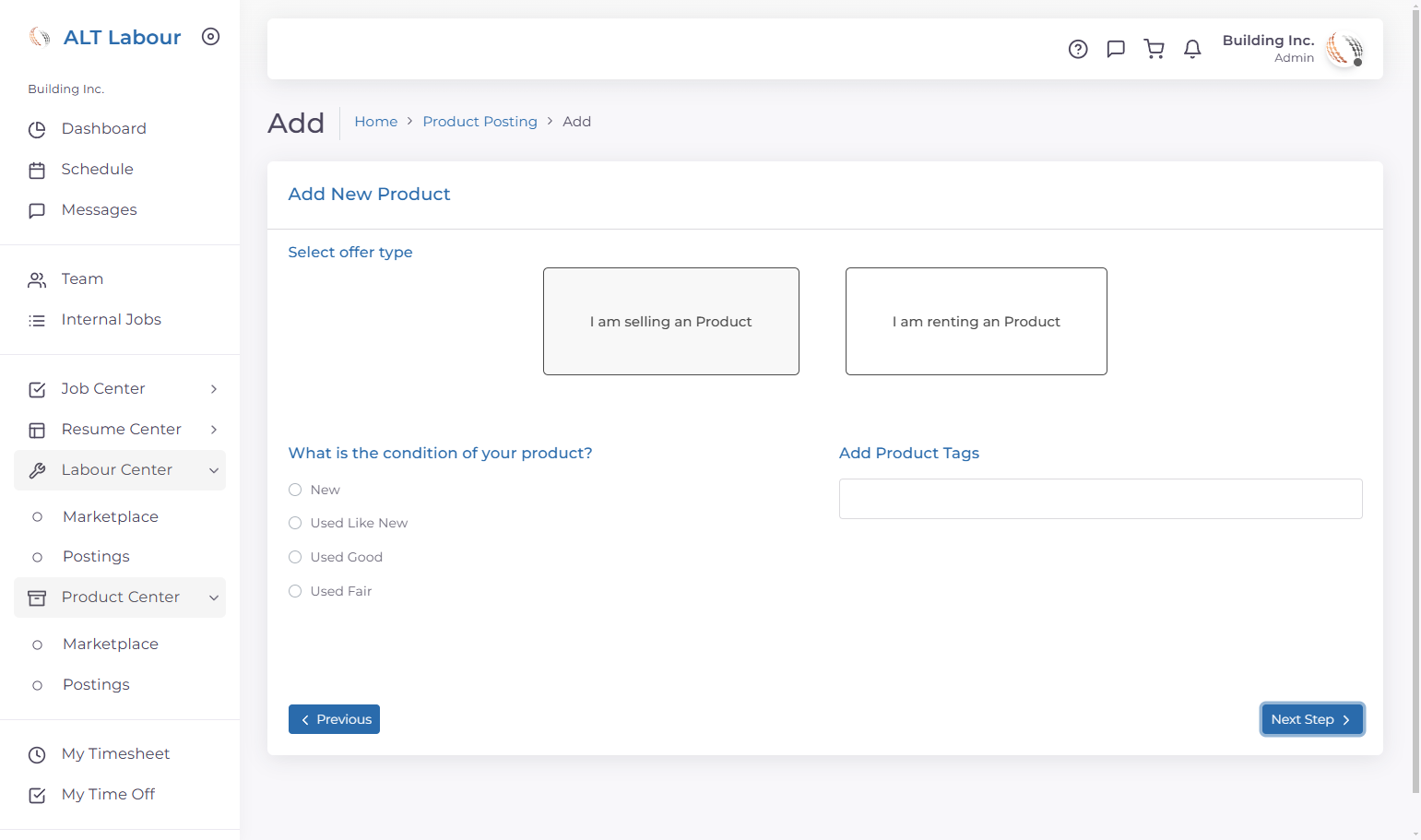Open Postings under Labour Center
The height and width of the screenshot is (840, 1421).
click(x=96, y=557)
